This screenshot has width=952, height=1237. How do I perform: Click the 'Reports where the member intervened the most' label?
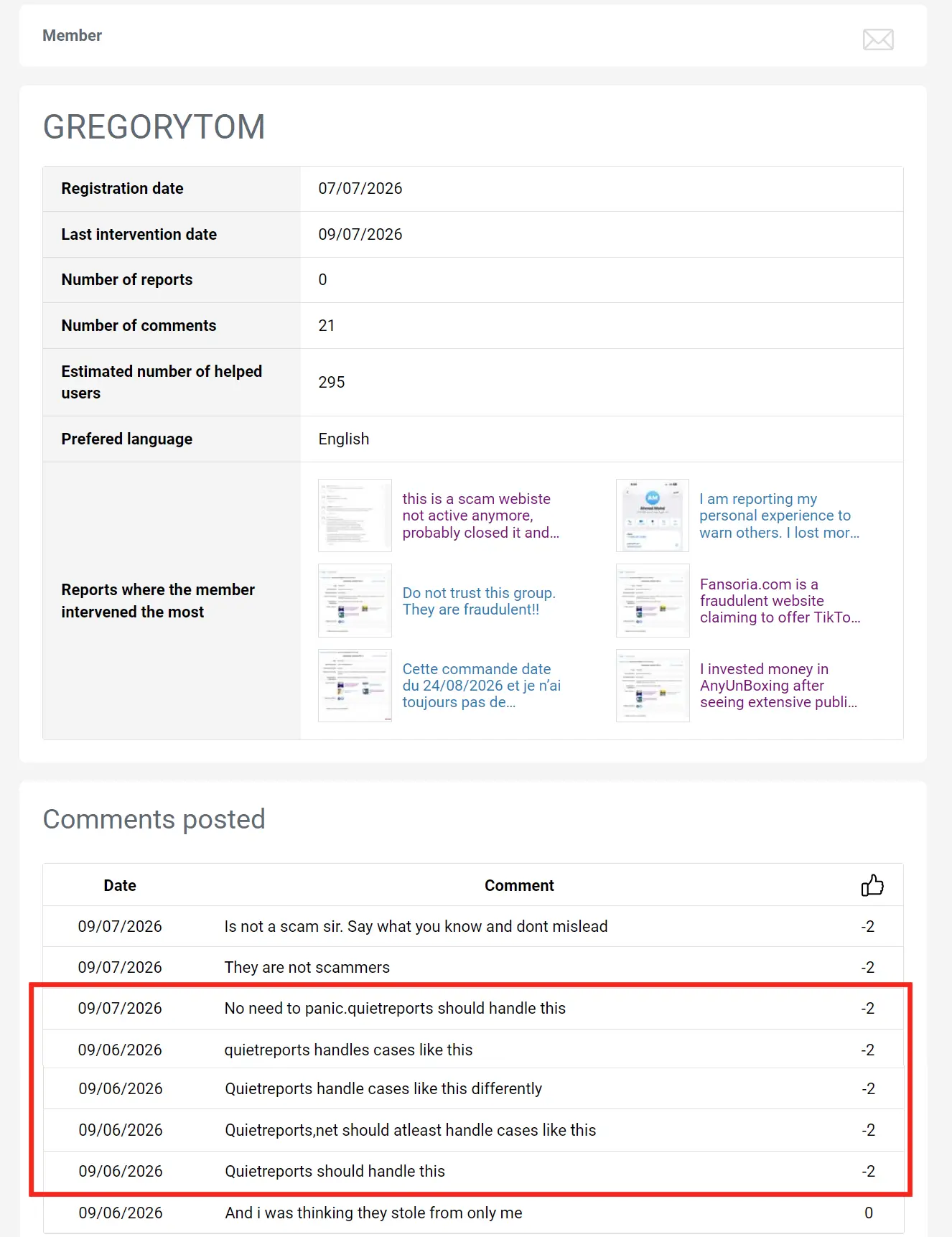click(x=158, y=601)
